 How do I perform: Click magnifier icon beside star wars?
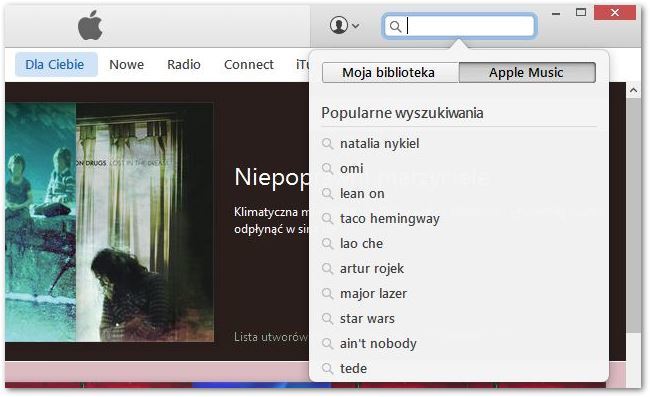pyautogui.click(x=327, y=318)
